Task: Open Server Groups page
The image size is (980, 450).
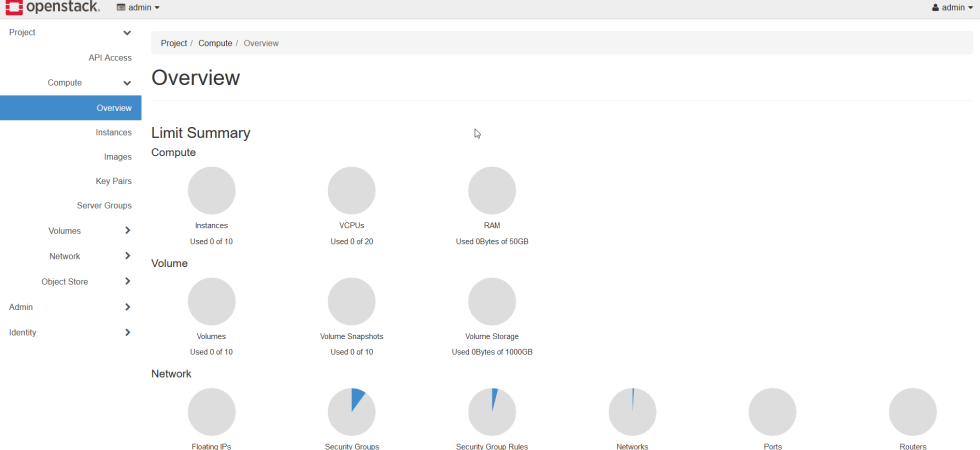Action: [104, 206]
